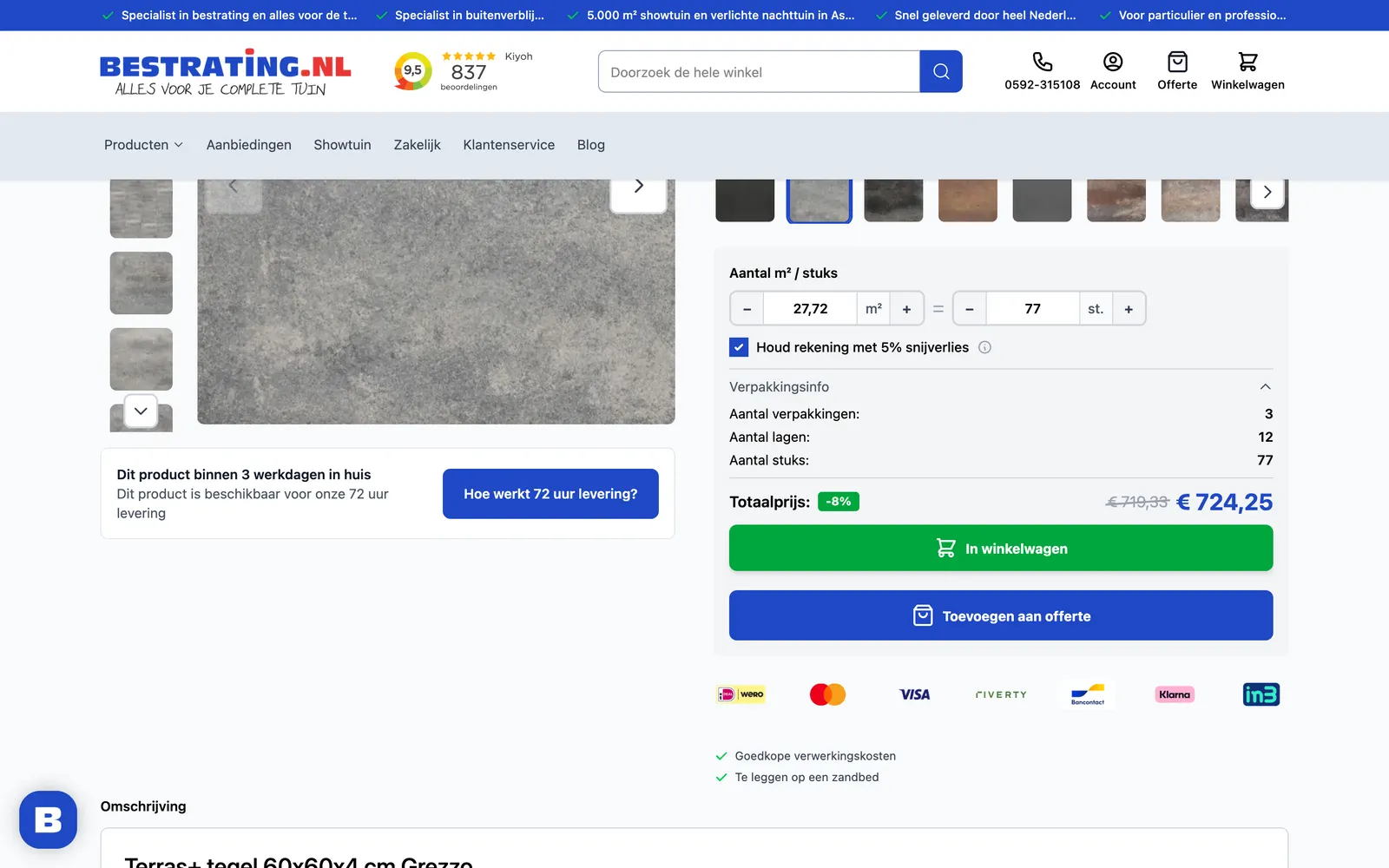Show next product image arrow
Screen dimensions: 1389x868
point(639,186)
